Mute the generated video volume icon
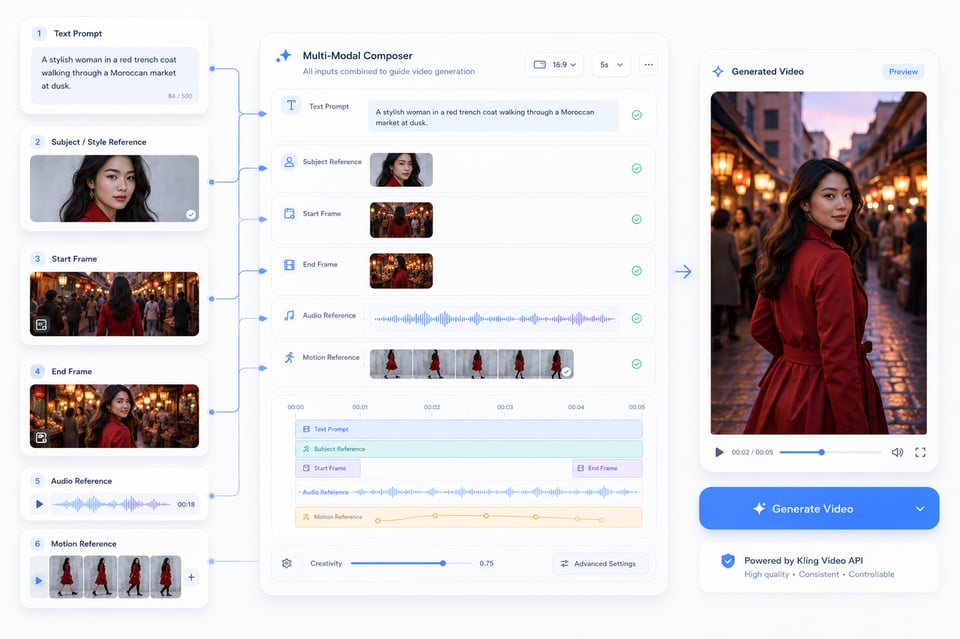960x639 pixels. click(897, 452)
